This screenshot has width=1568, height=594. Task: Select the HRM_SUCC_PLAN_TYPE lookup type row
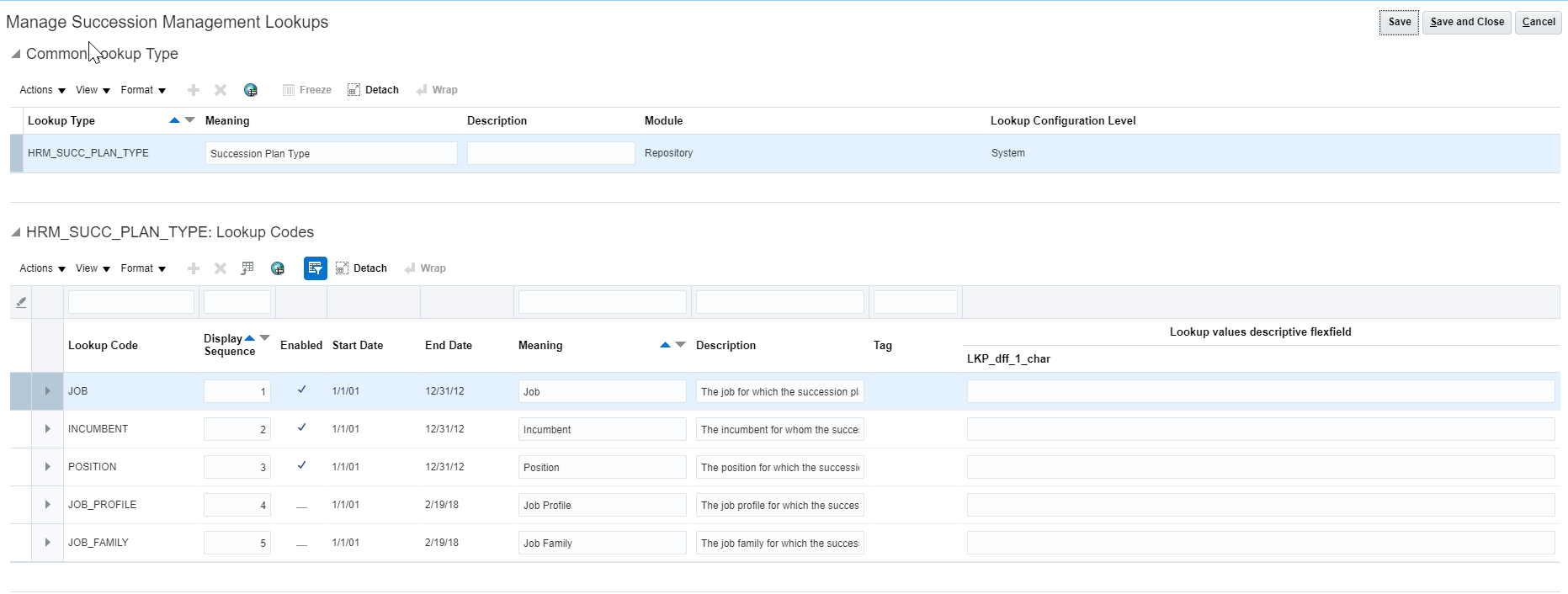785,153
